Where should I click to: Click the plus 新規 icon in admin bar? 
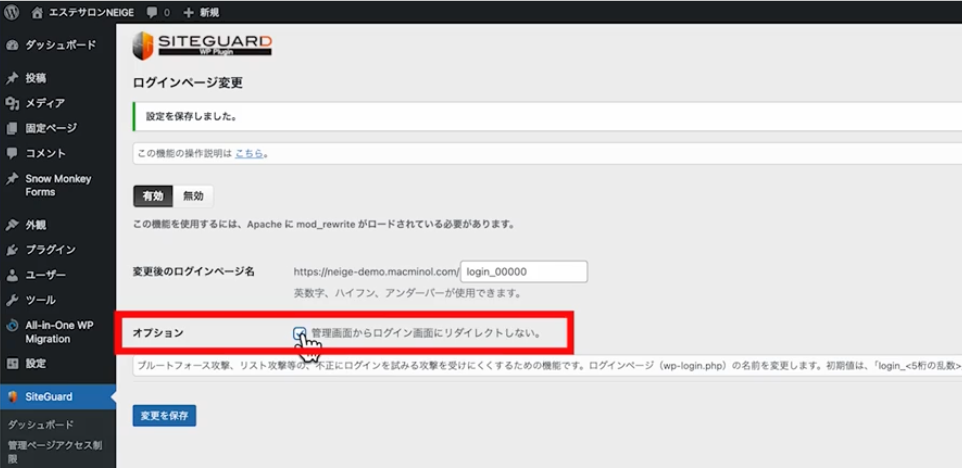(x=188, y=12)
